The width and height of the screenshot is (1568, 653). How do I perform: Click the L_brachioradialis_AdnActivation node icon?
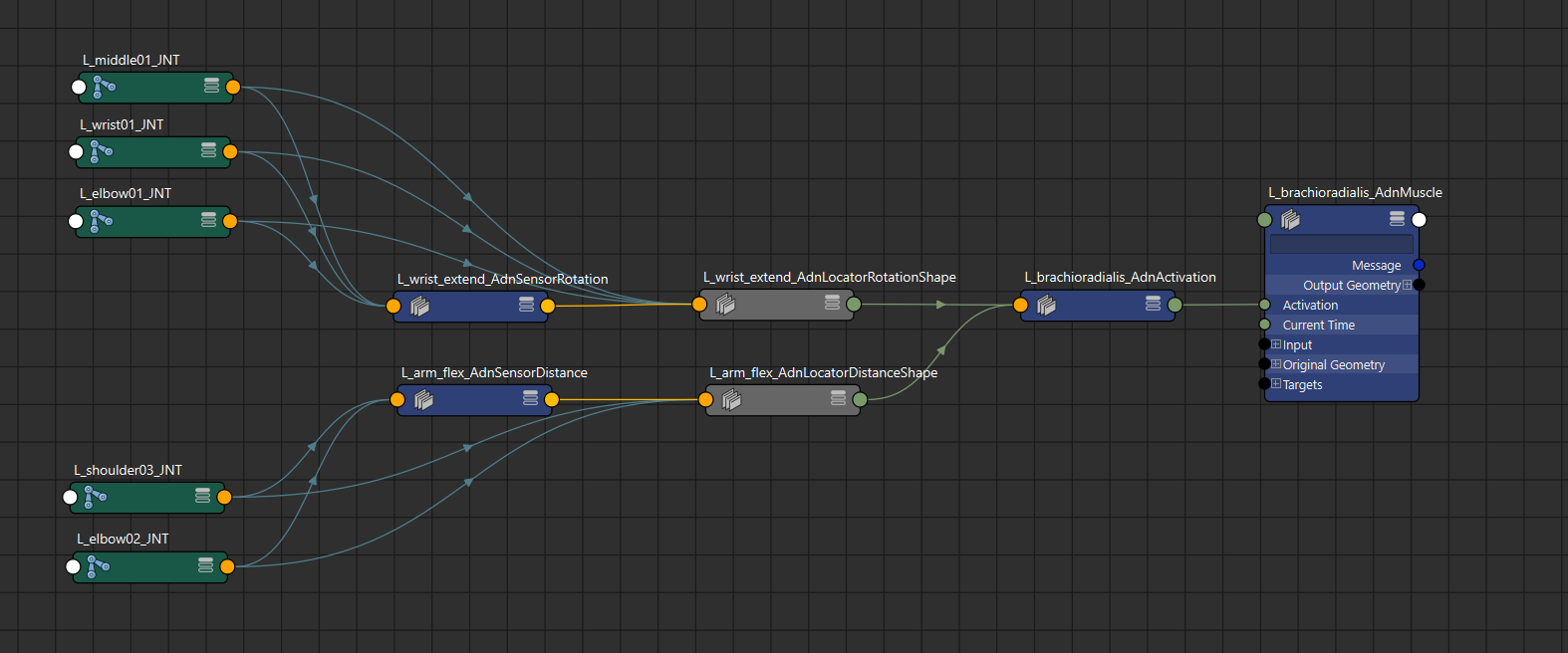tap(1046, 306)
